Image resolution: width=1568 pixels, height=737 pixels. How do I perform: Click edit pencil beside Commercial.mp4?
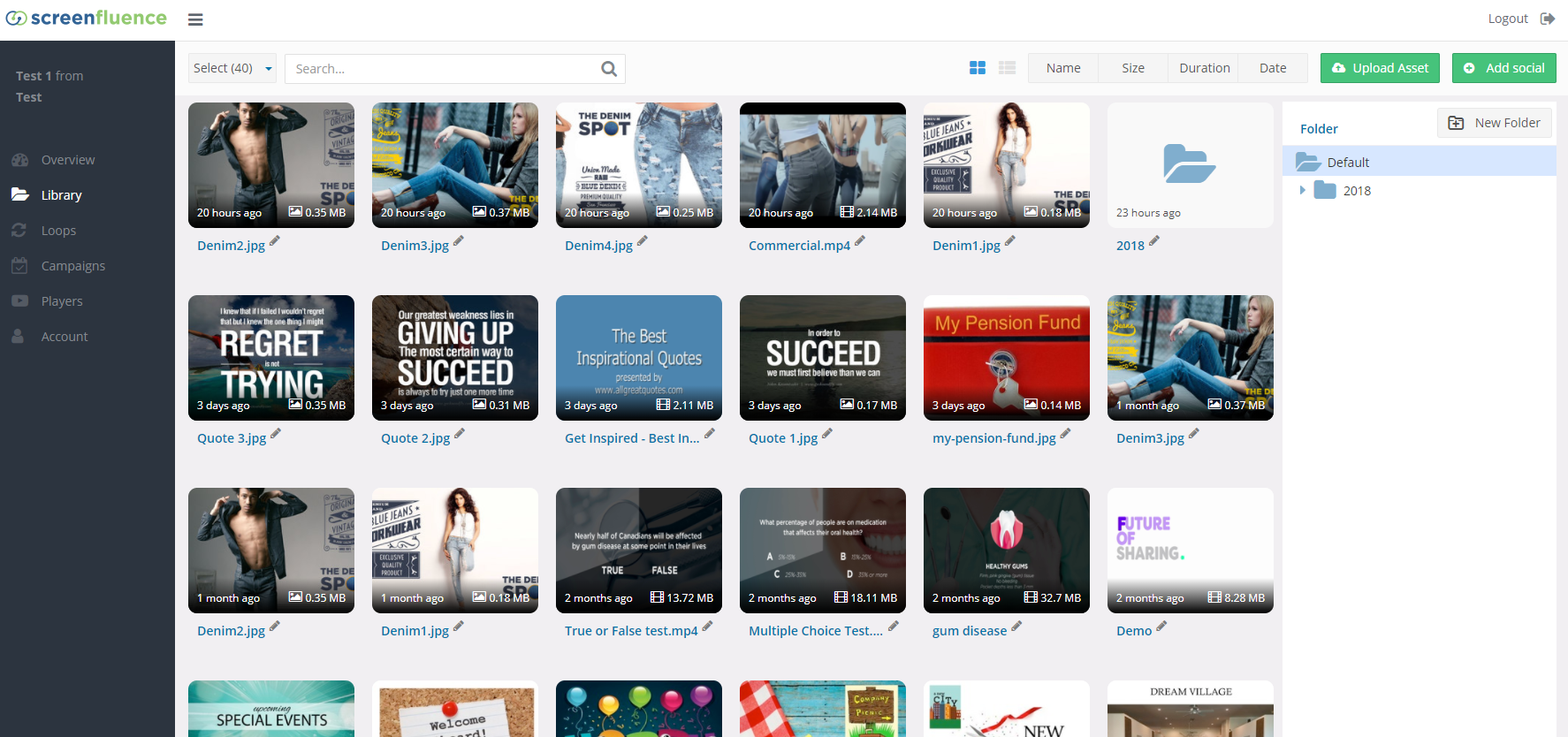[x=860, y=241]
